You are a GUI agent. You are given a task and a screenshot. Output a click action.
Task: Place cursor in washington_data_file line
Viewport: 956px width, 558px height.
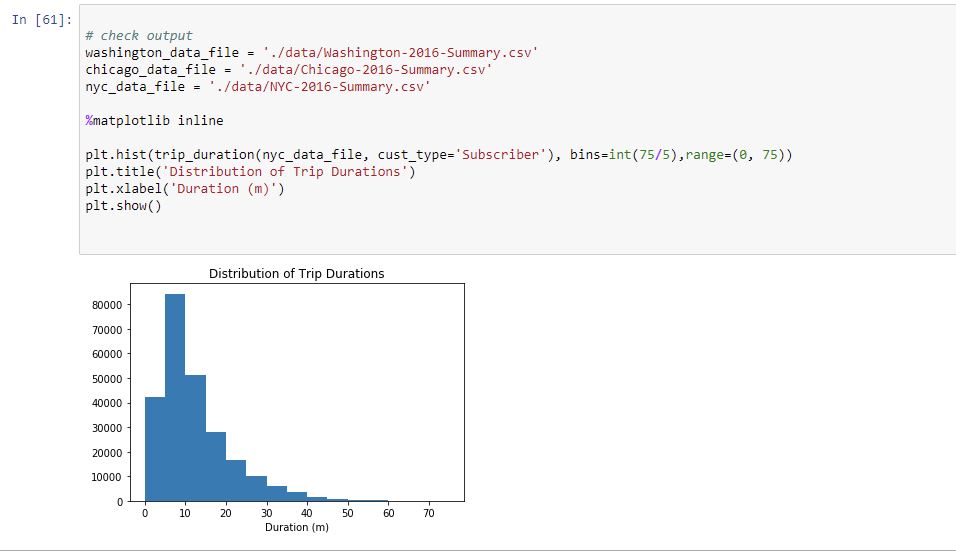click(x=312, y=52)
